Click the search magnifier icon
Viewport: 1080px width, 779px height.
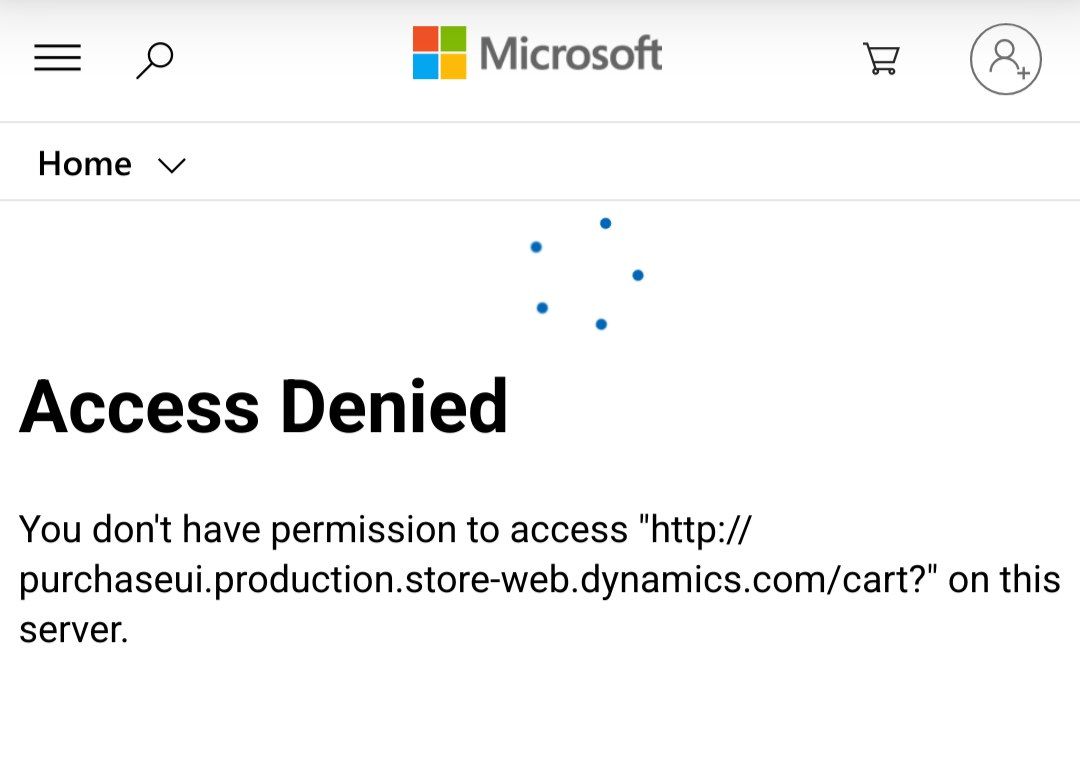click(155, 60)
